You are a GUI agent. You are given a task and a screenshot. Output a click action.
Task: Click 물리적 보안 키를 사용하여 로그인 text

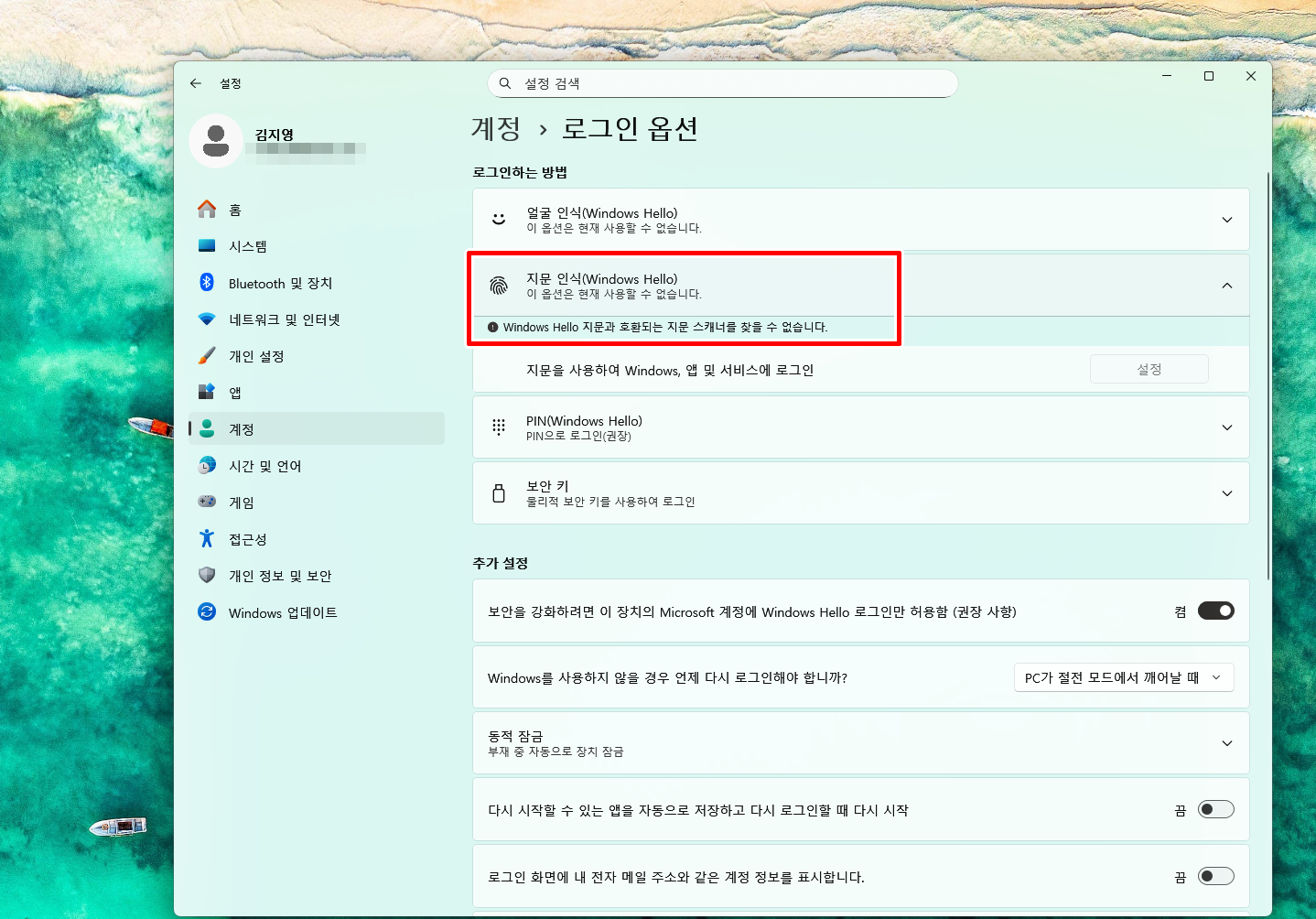click(x=610, y=502)
